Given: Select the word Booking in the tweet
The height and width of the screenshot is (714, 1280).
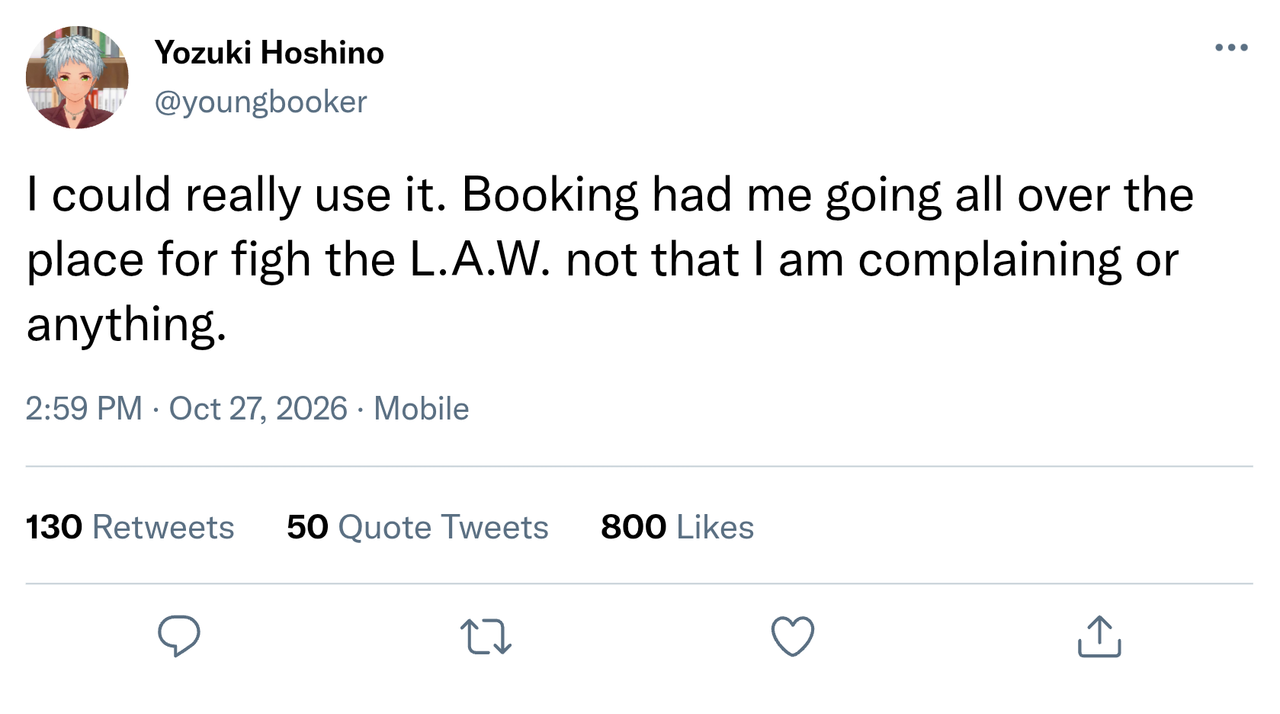Looking at the screenshot, I should [x=549, y=197].
